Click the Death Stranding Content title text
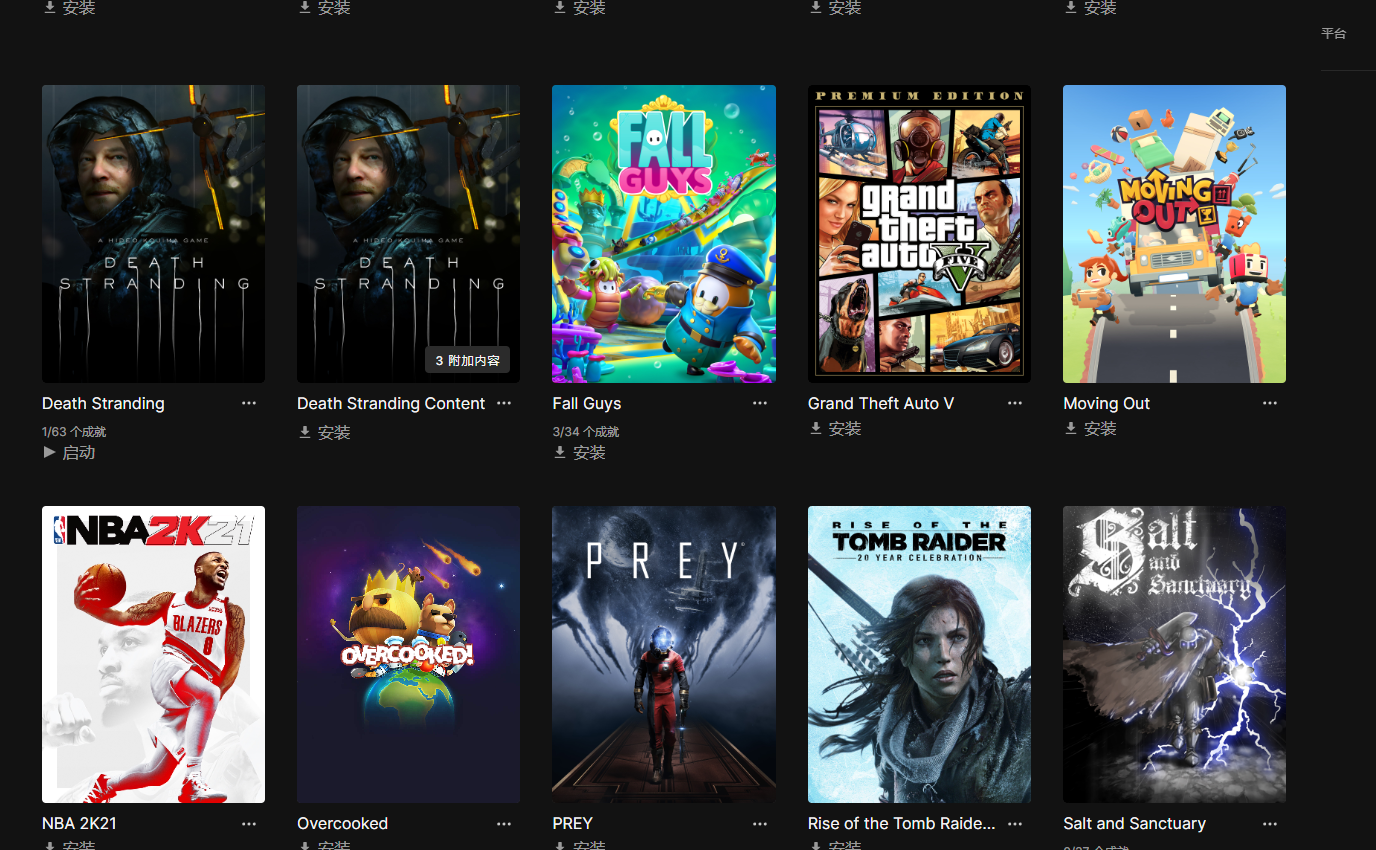 point(391,403)
